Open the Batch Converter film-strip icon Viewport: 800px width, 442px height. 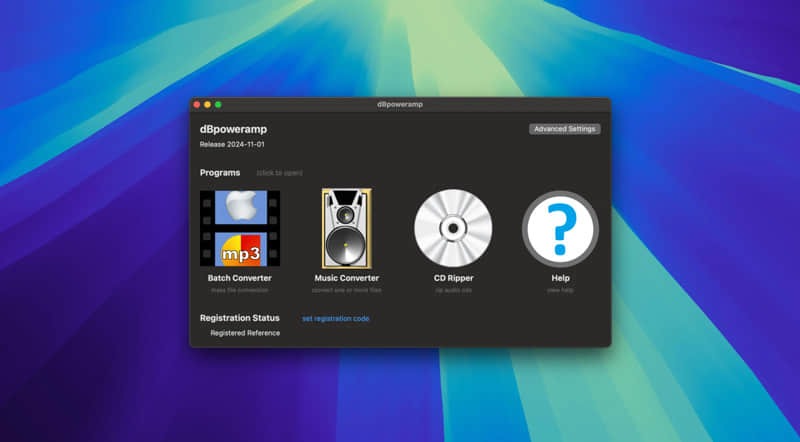pyautogui.click(x=240, y=228)
